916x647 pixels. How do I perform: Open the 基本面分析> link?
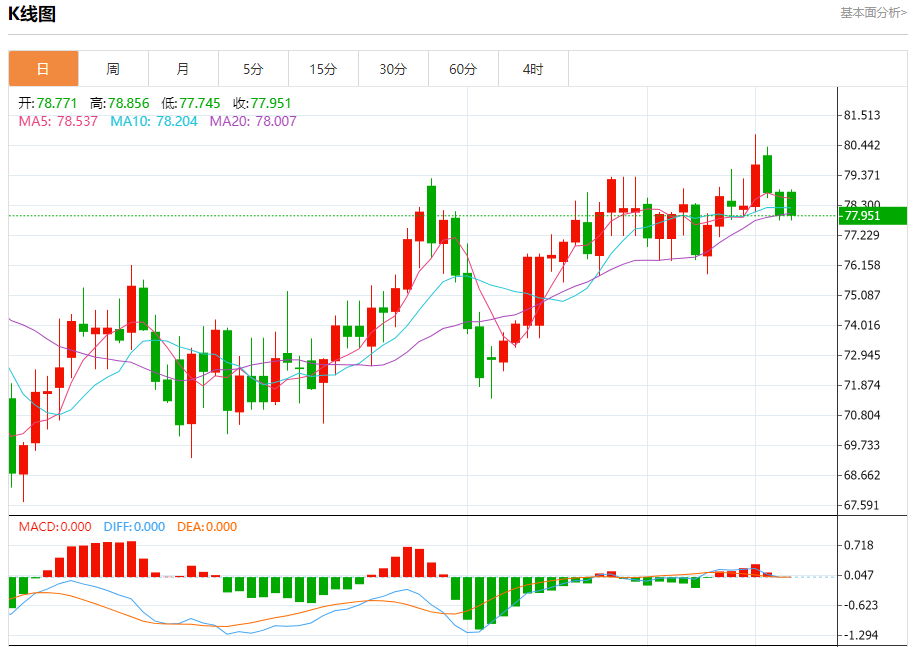[873, 13]
